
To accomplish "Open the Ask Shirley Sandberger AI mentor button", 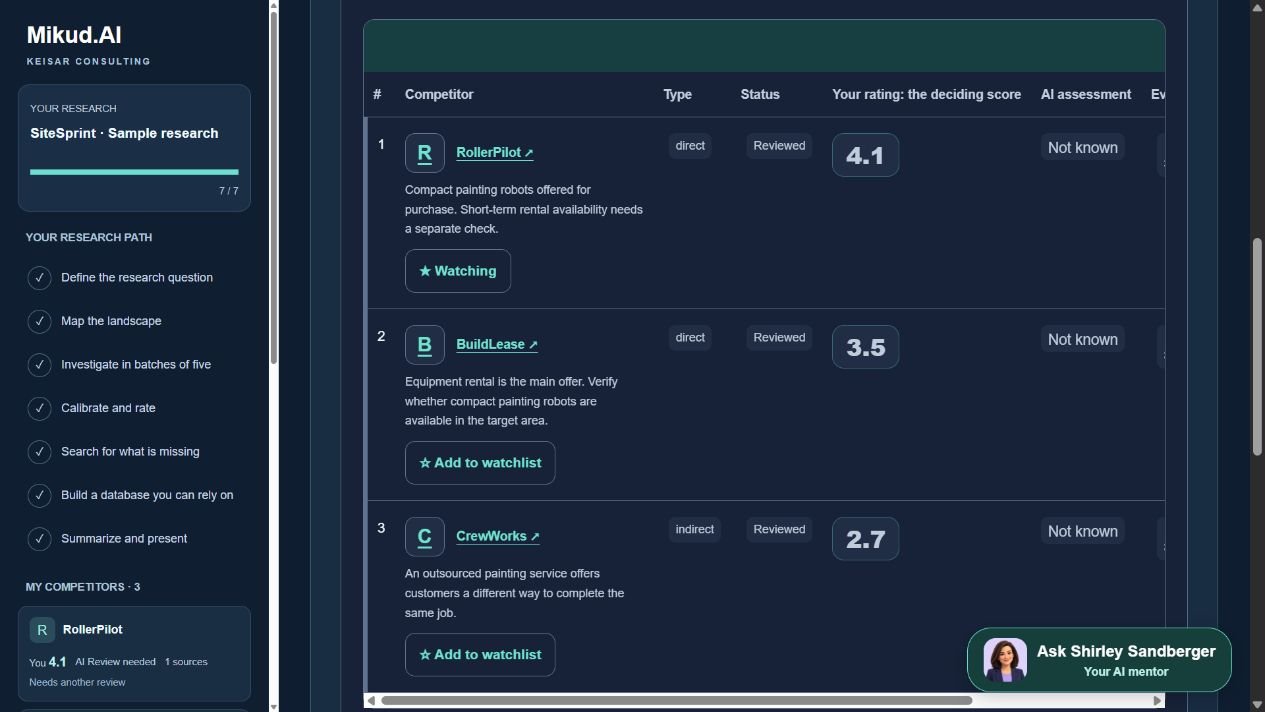I will (x=1099, y=660).
